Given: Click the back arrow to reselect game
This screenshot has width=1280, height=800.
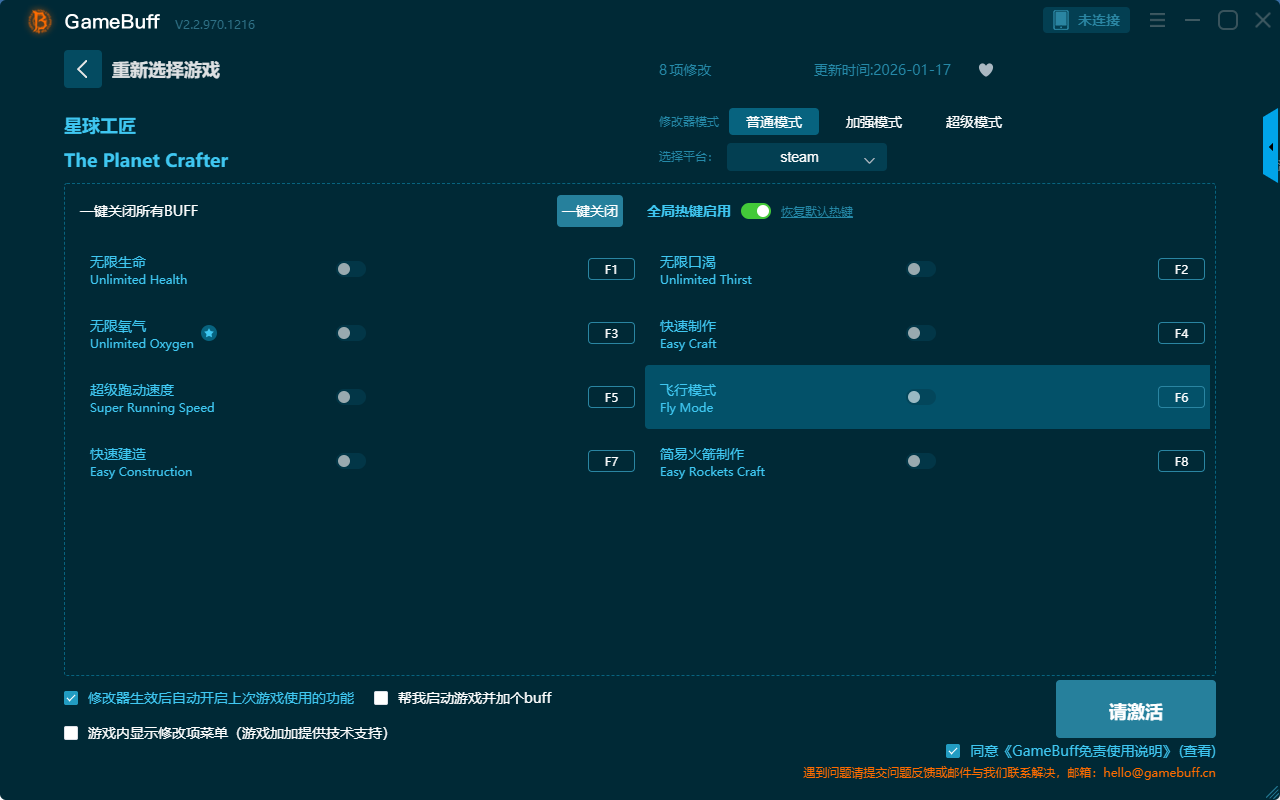Looking at the screenshot, I should point(83,69).
